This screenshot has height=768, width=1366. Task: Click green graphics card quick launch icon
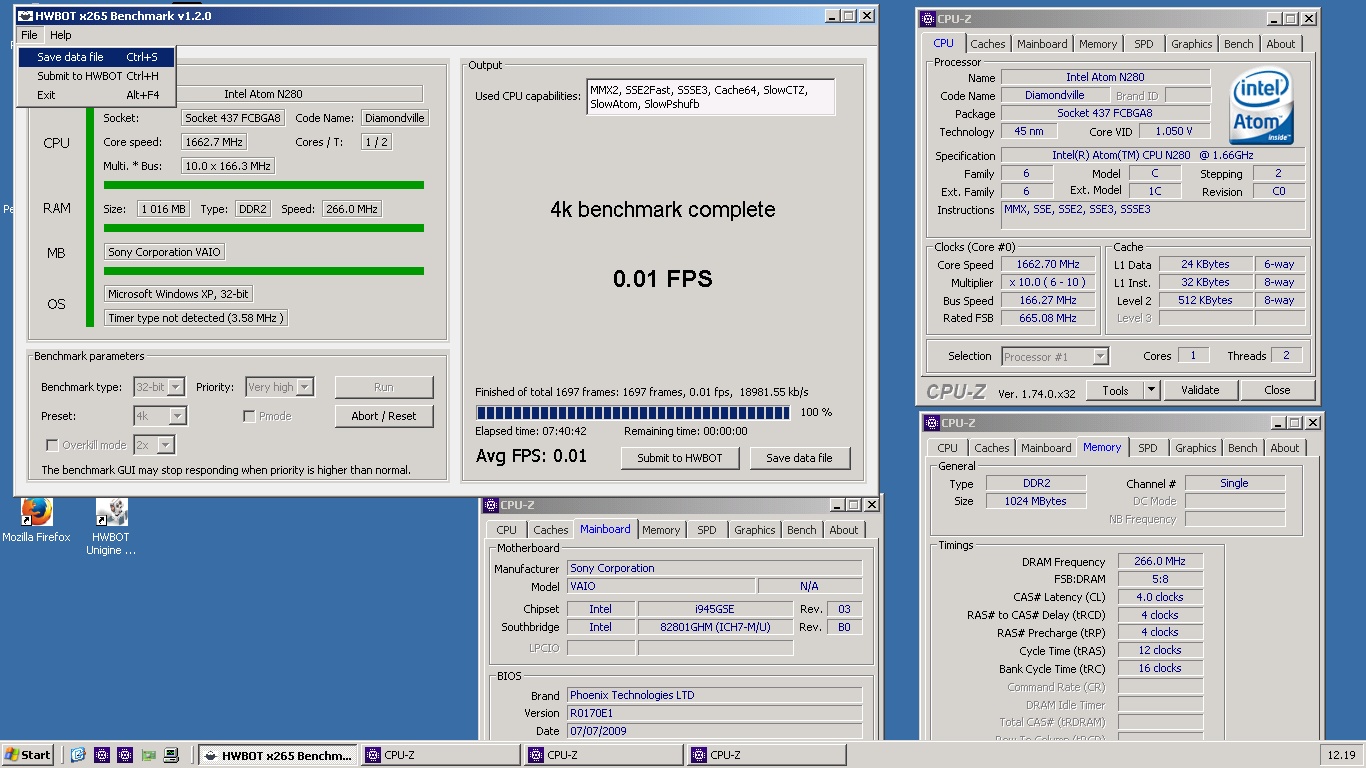pos(148,755)
